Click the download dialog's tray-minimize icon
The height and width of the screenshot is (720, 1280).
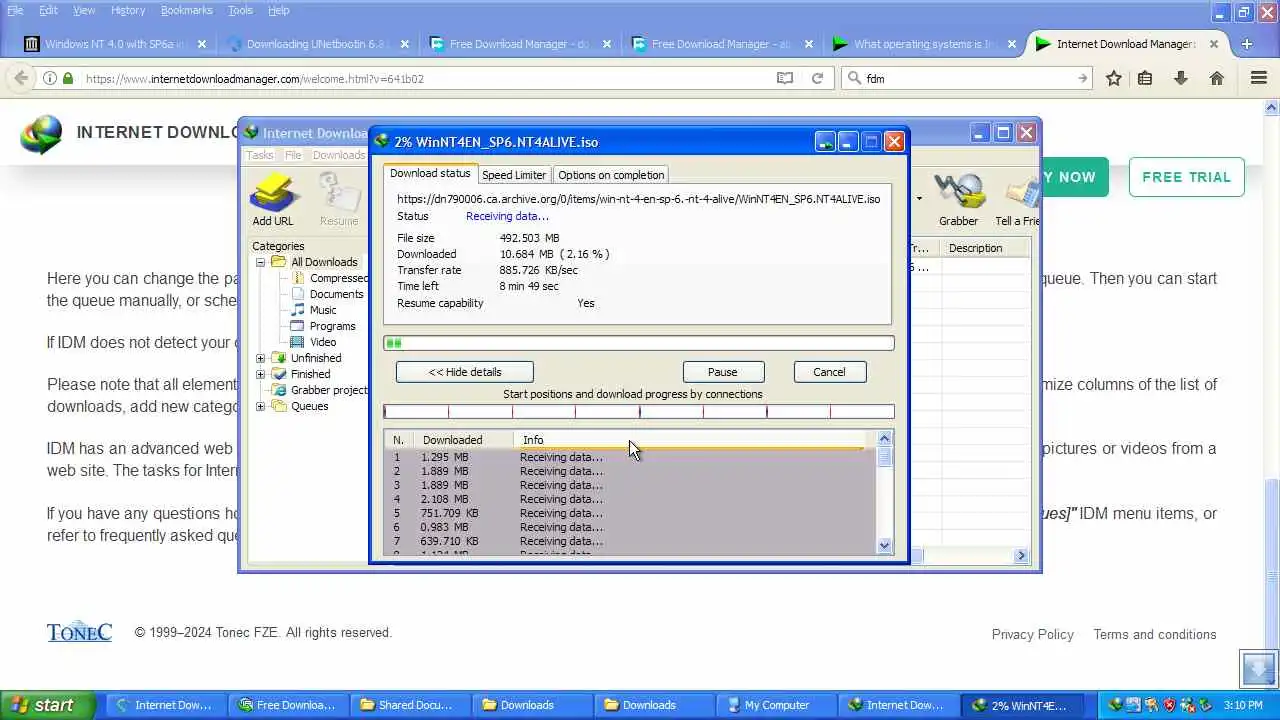coord(825,142)
